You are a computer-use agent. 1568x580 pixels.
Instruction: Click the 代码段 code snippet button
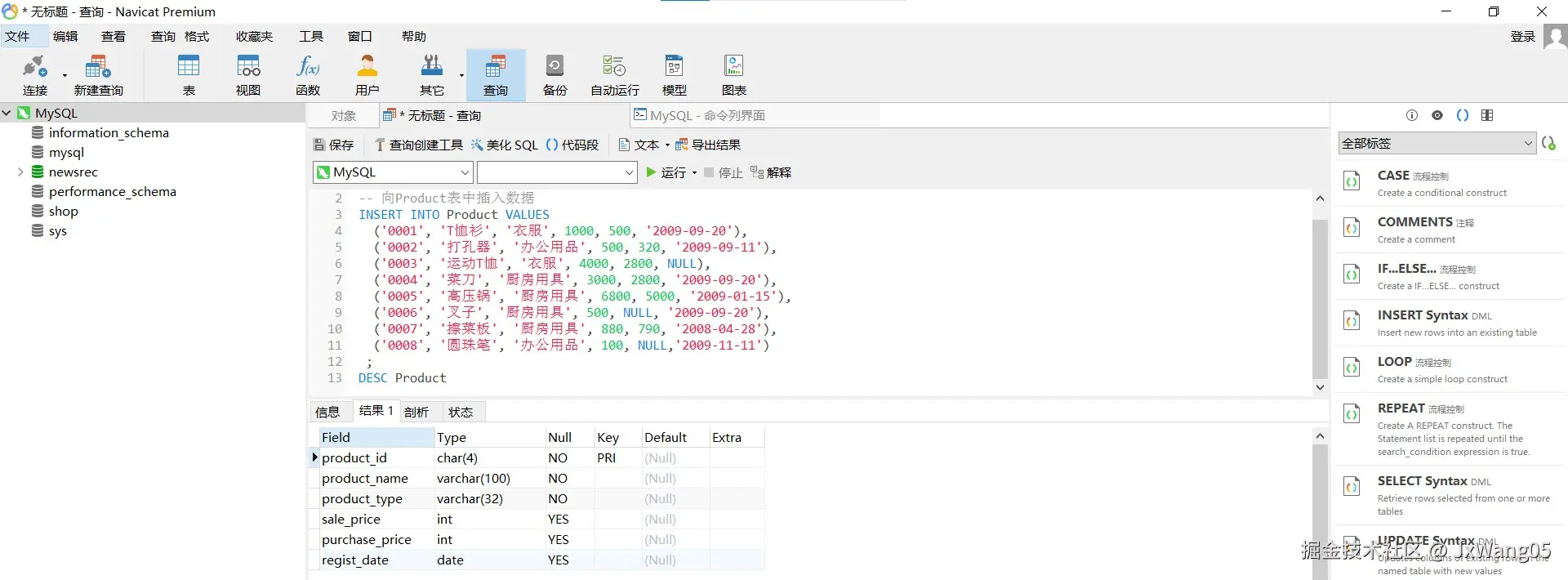(x=572, y=145)
